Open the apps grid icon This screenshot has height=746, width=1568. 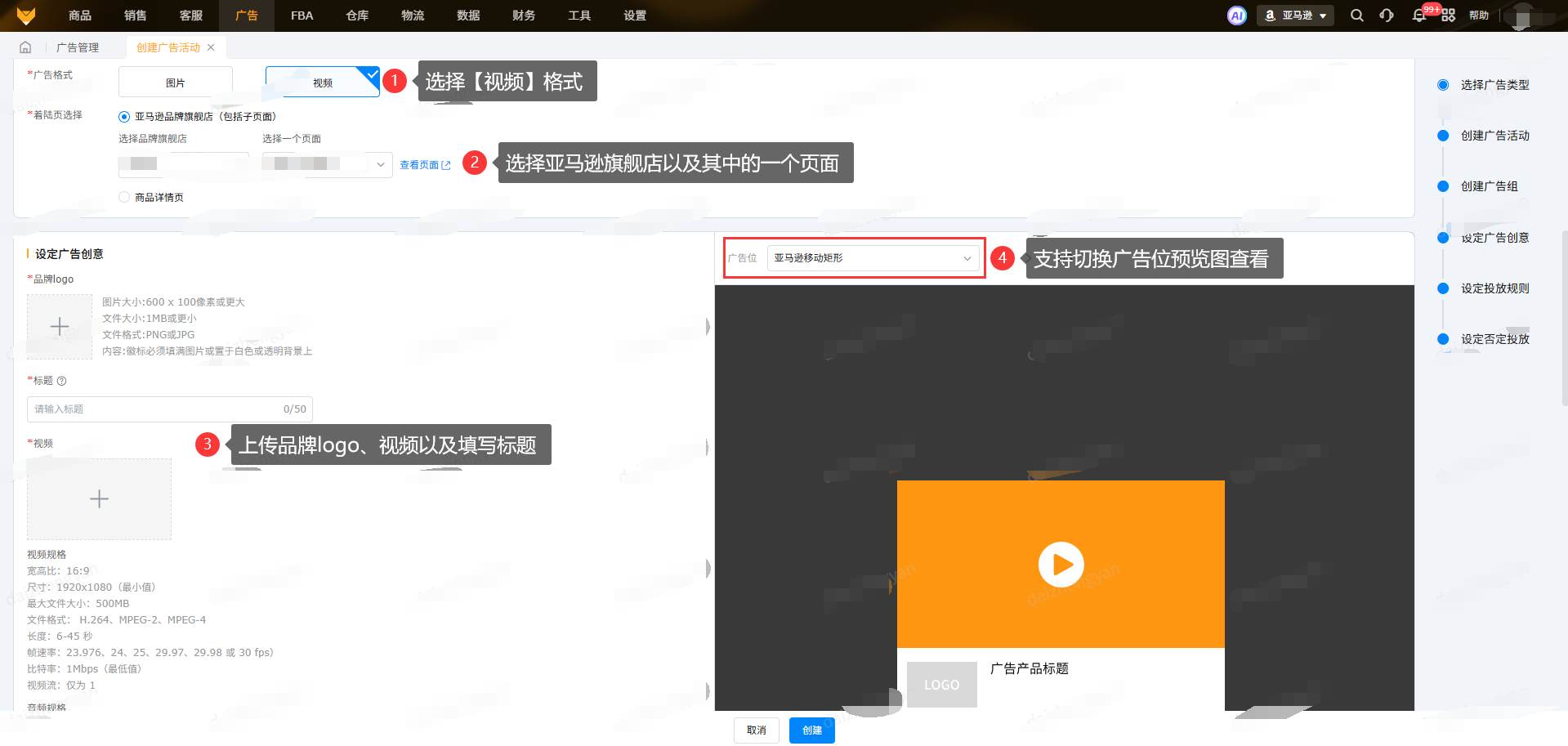click(x=1448, y=16)
